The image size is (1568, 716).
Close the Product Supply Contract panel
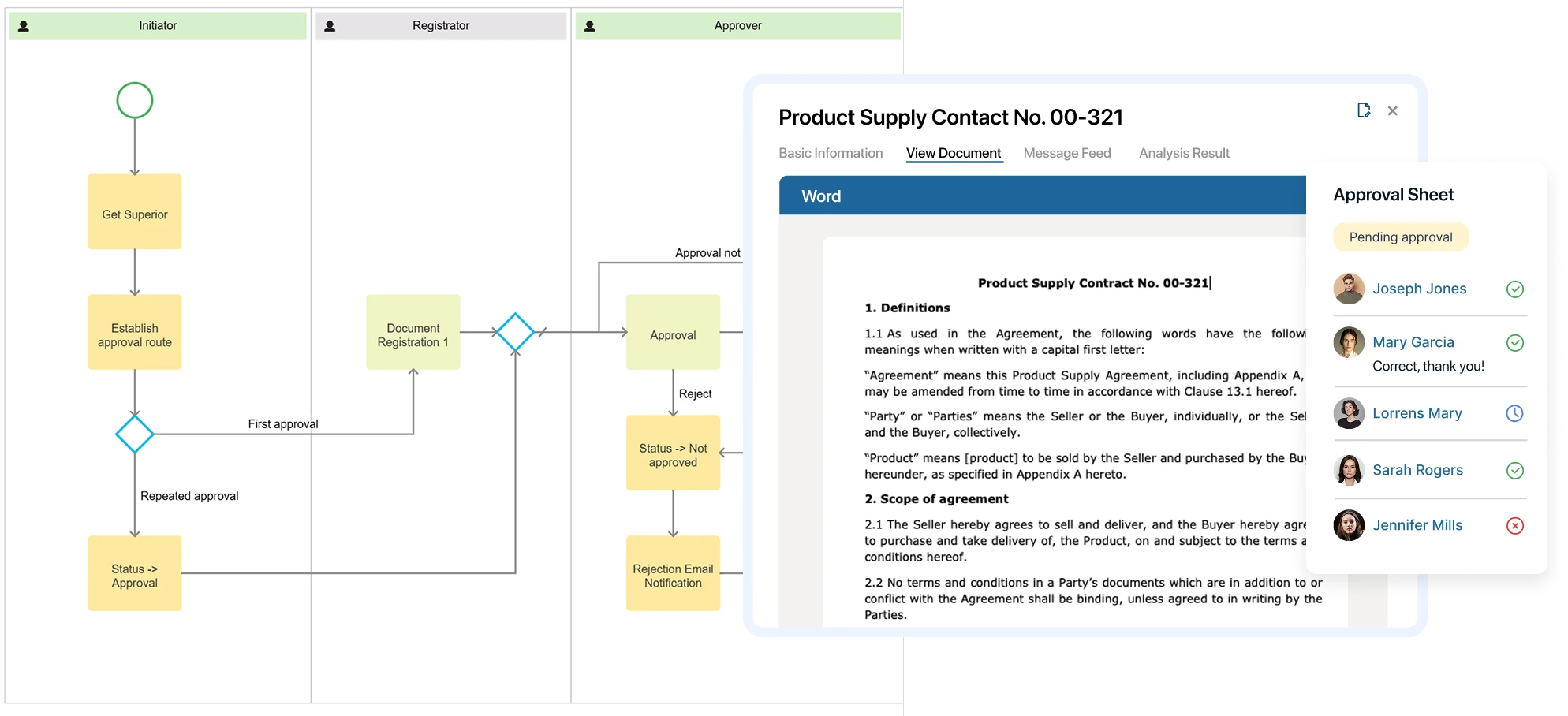tap(1393, 111)
